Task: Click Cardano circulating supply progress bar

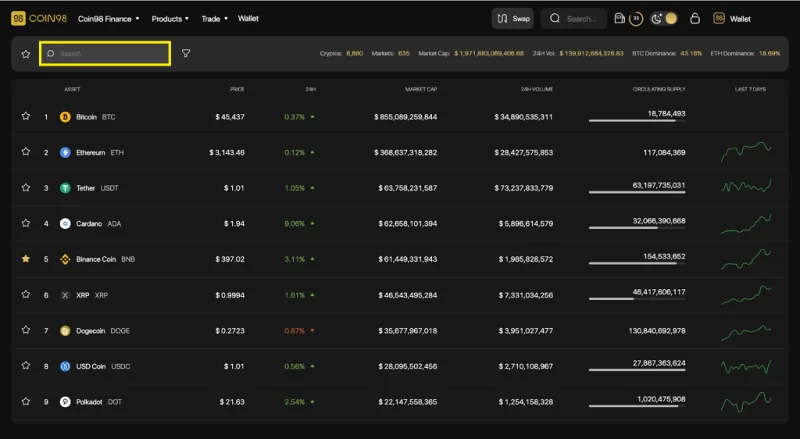Action: (x=637, y=228)
